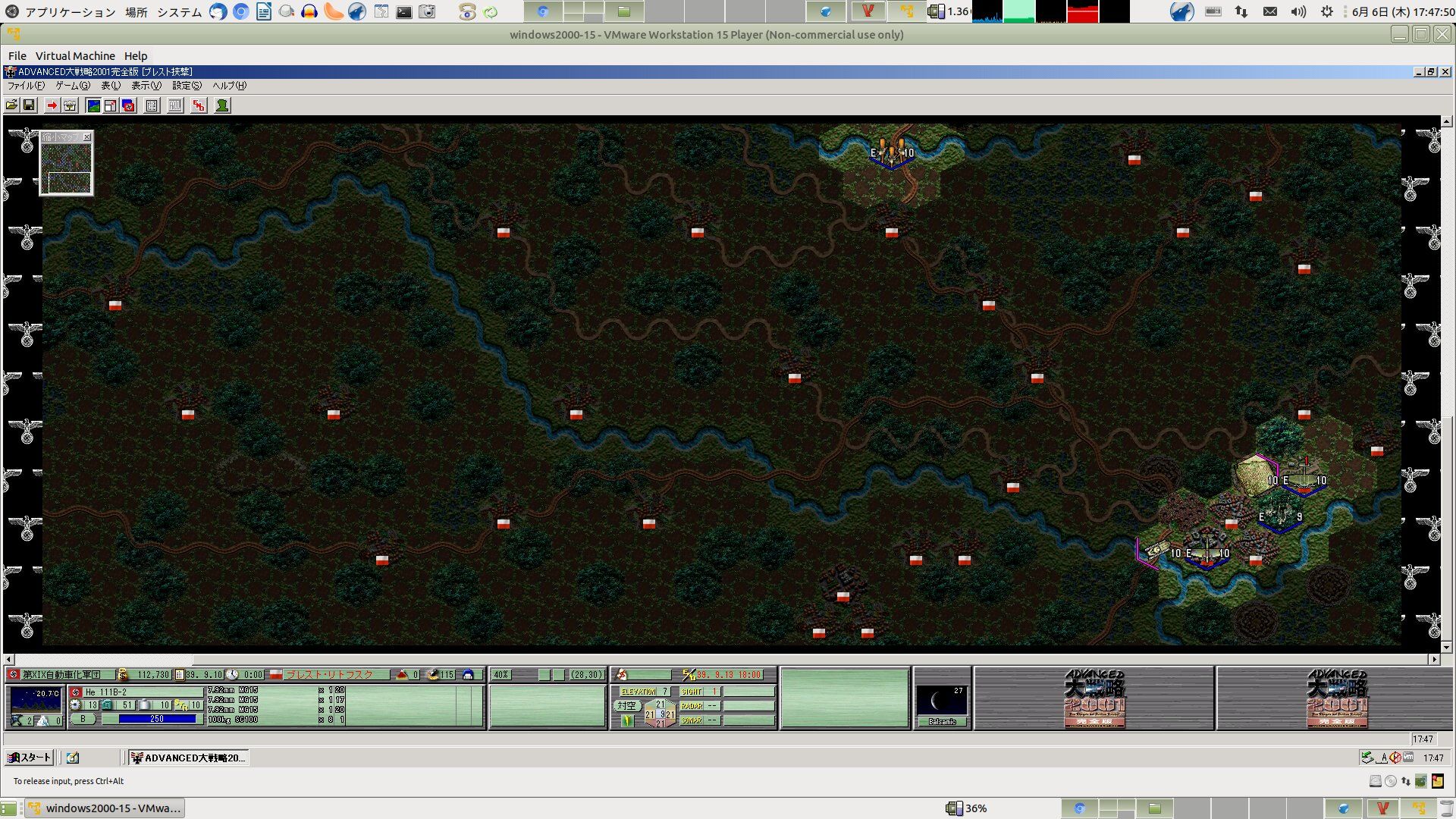Viewport: 1456px width, 819px height.
Task: Click the blue-green terrain map toolbar icon
Action: (x=93, y=105)
